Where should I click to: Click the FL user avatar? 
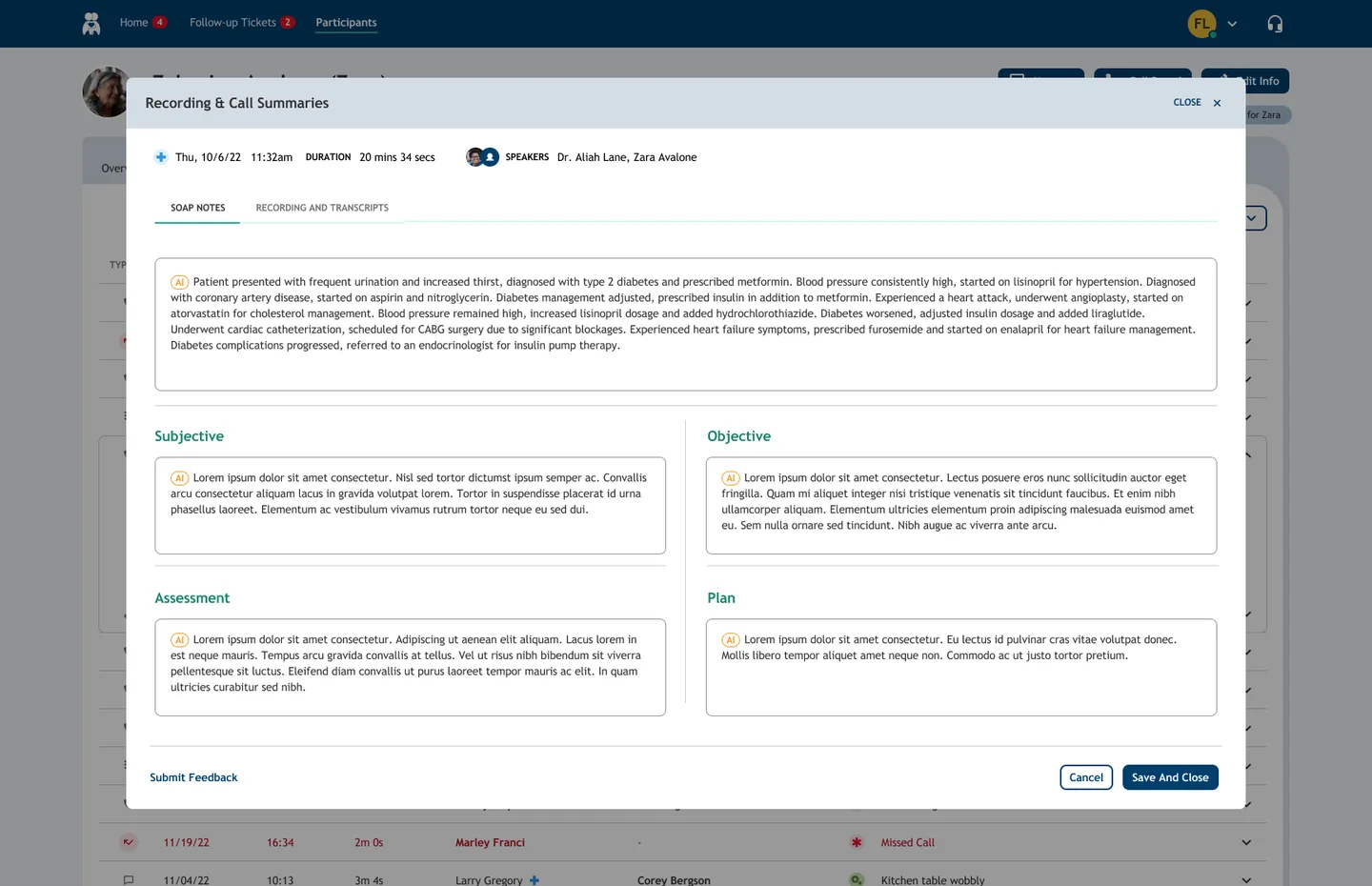(x=1201, y=24)
